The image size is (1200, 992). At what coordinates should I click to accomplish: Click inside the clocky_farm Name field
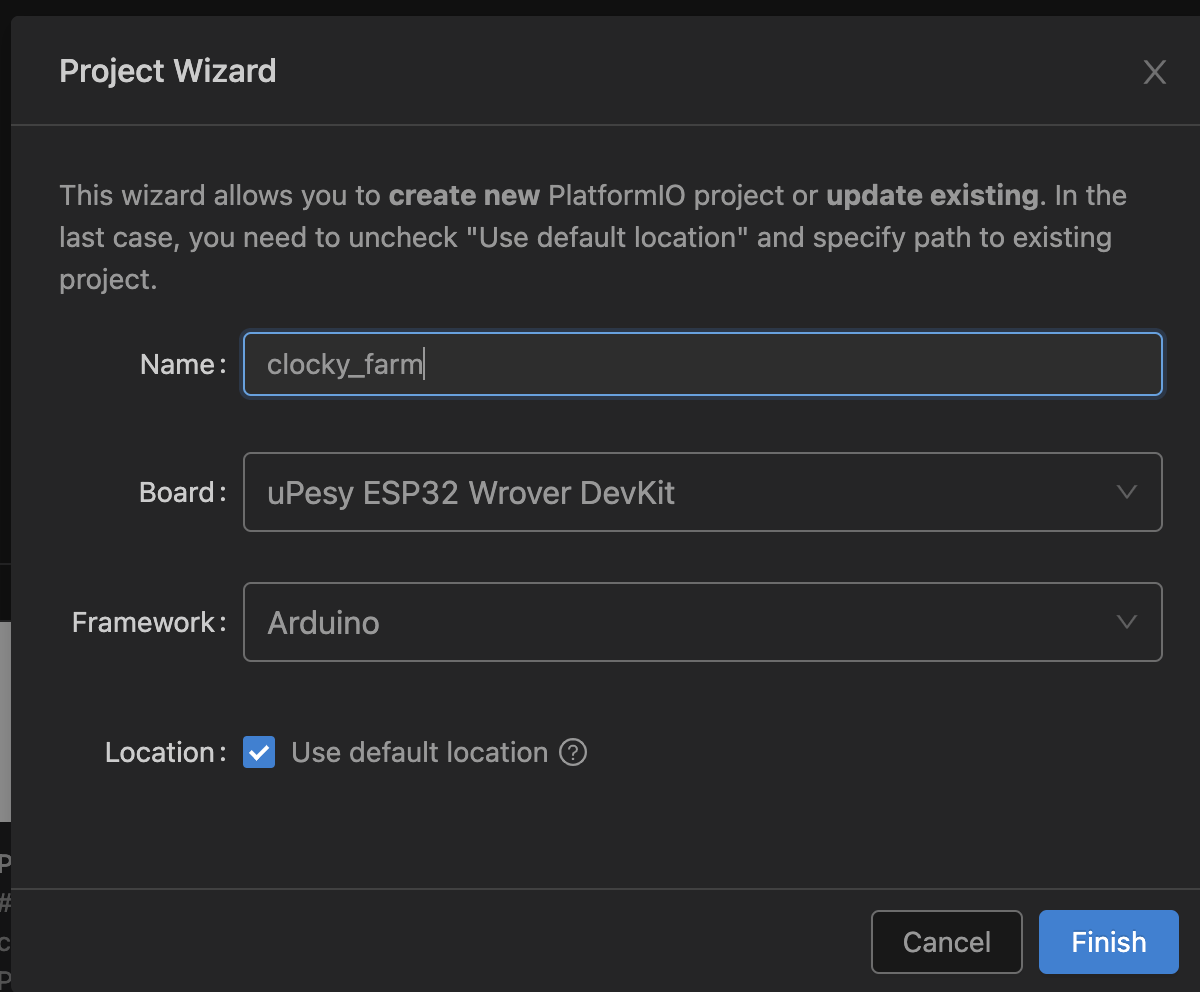coord(700,364)
